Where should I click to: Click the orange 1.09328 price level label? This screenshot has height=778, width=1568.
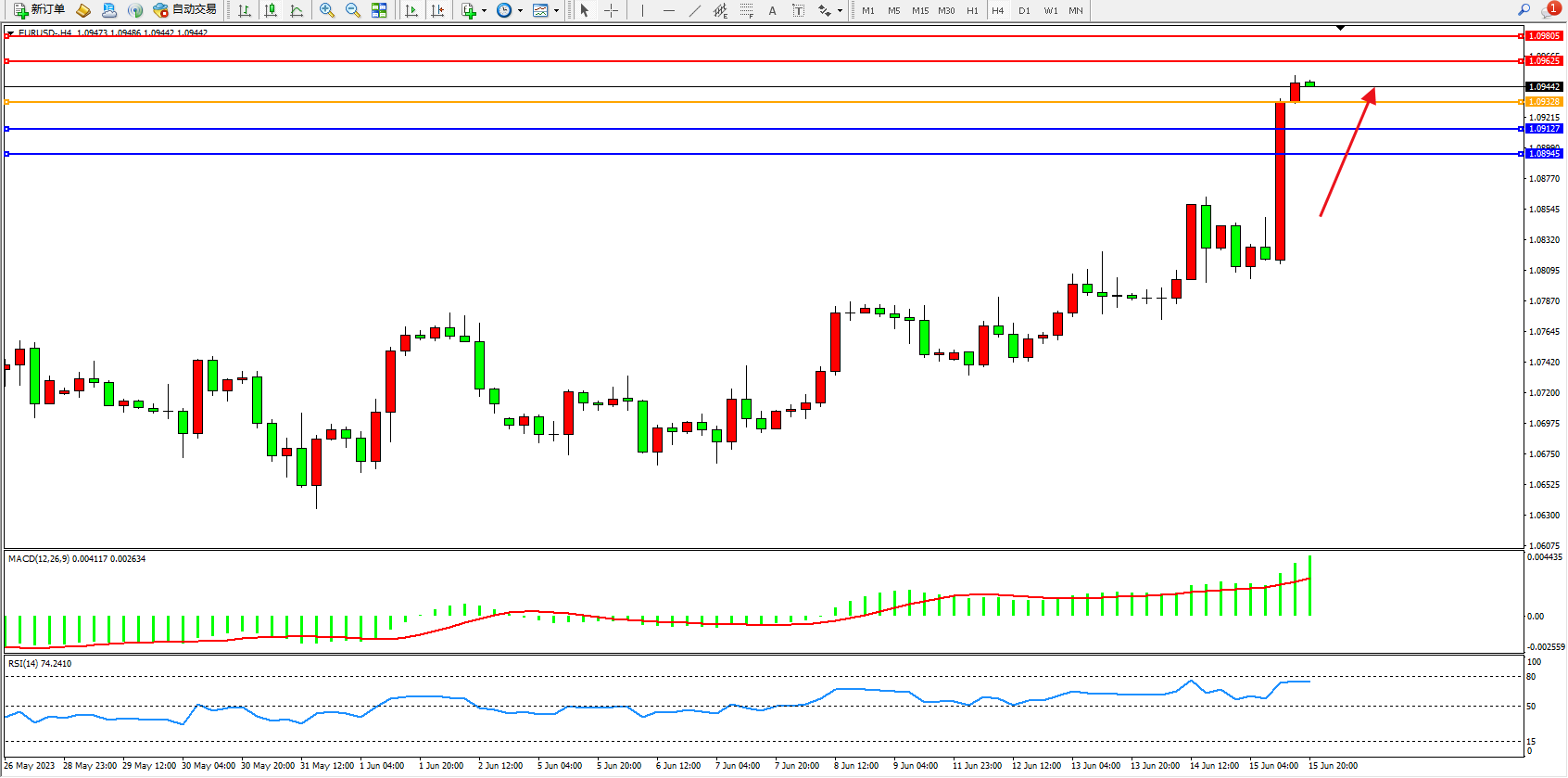tap(1544, 102)
